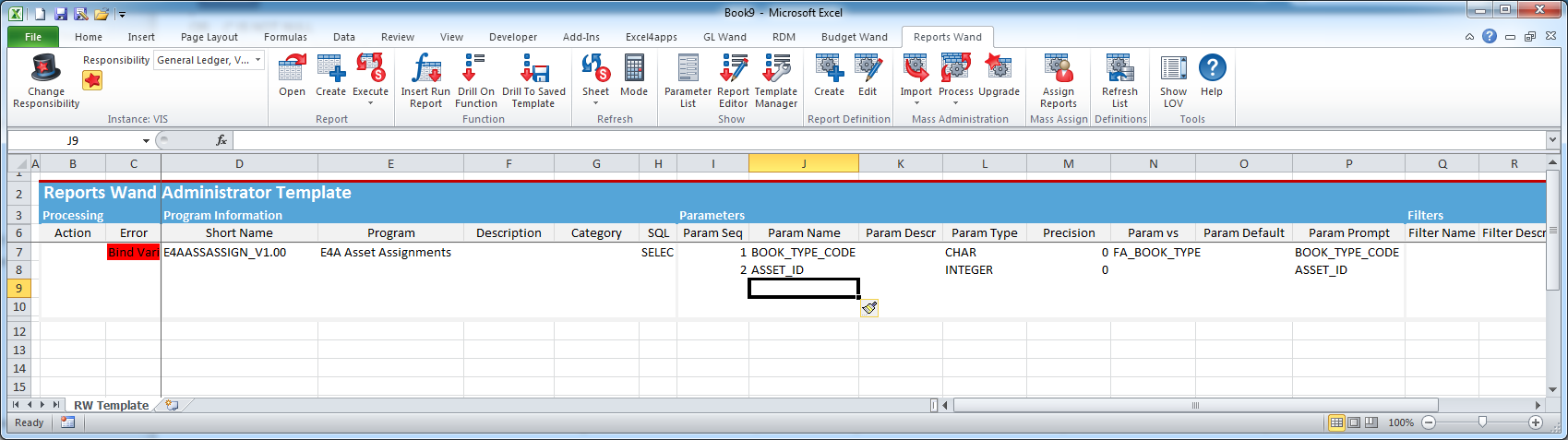Open the File tab
1568x440 pixels.
click(x=33, y=37)
